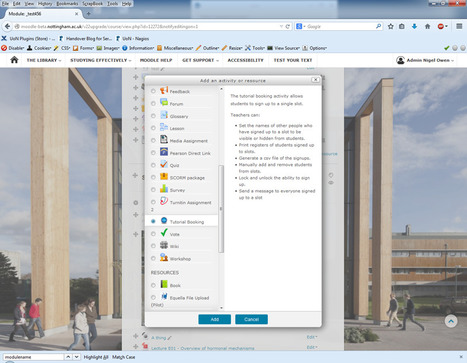467x363 pixels.
Task: Click the browser back arrow button
Action: point(7,26)
